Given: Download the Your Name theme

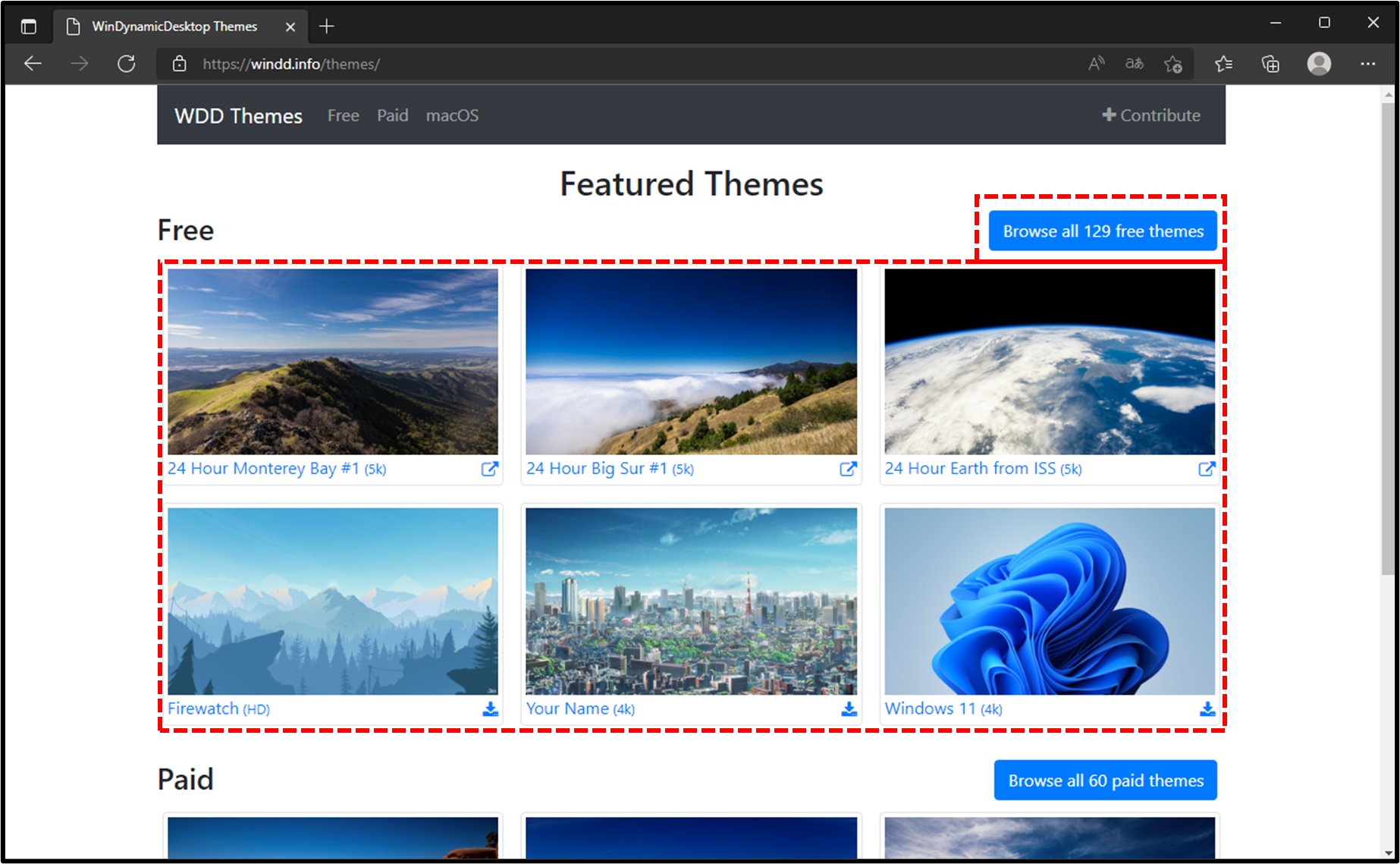Looking at the screenshot, I should (849, 708).
